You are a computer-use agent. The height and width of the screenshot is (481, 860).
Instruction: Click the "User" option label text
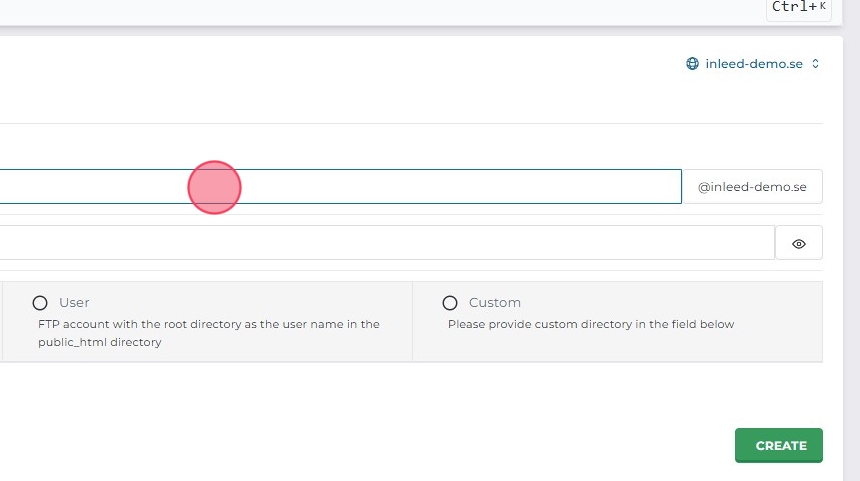coord(74,303)
